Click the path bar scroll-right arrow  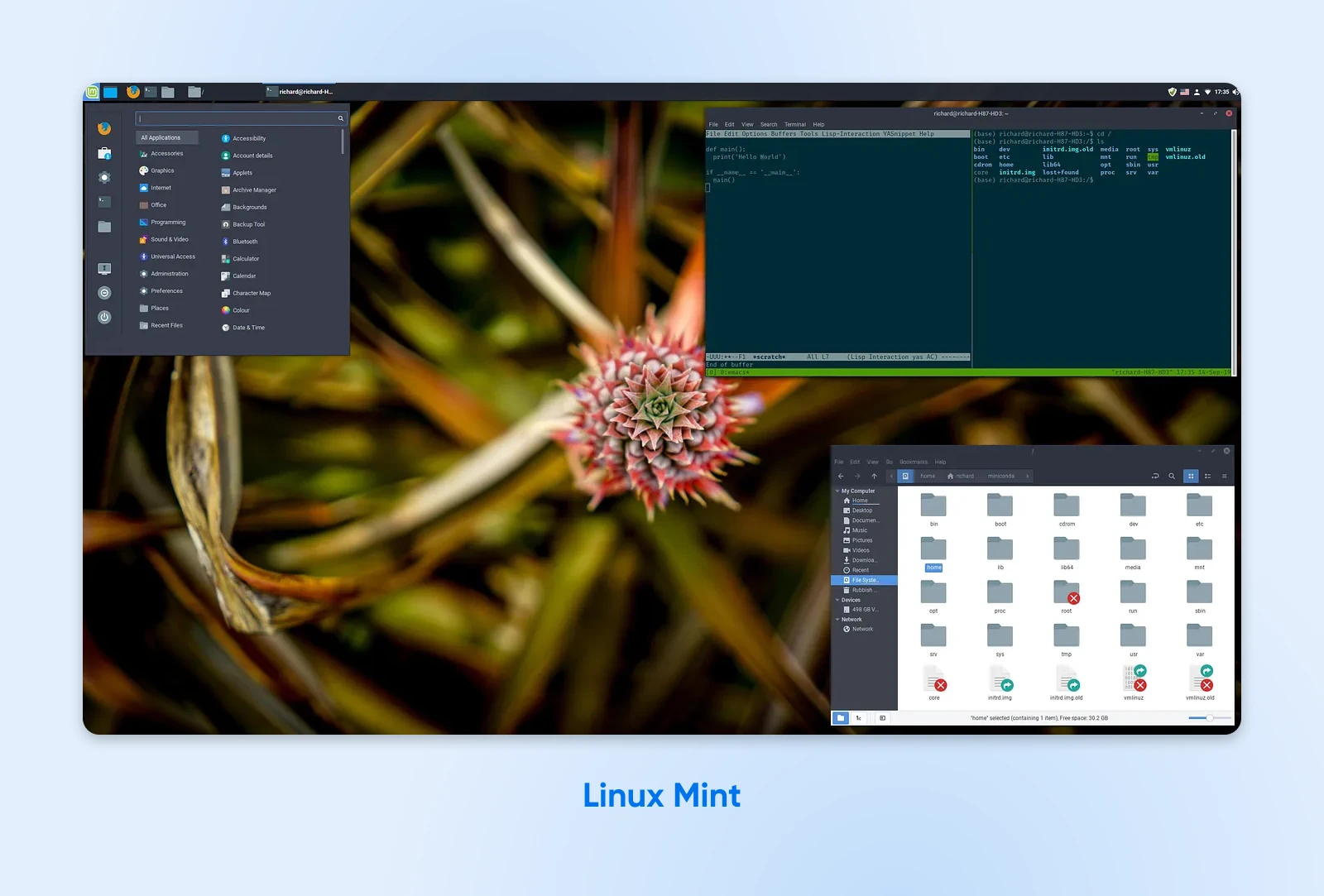coord(1027,477)
